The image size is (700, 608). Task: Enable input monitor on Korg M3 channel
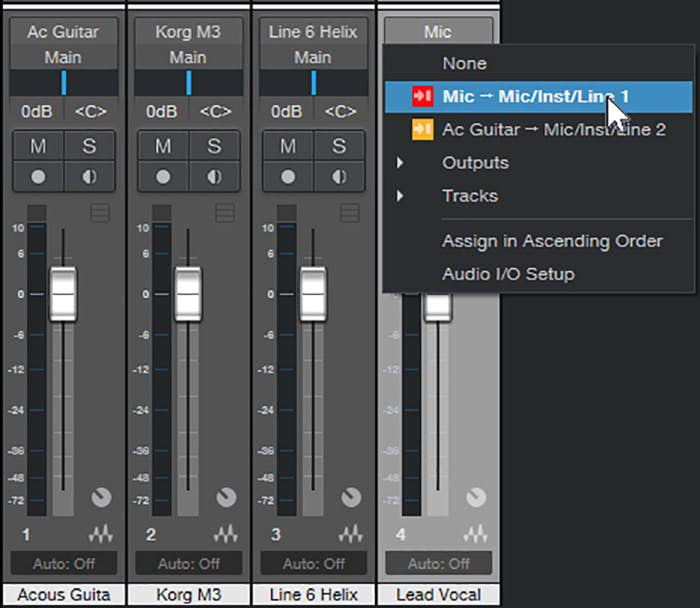coord(213,174)
